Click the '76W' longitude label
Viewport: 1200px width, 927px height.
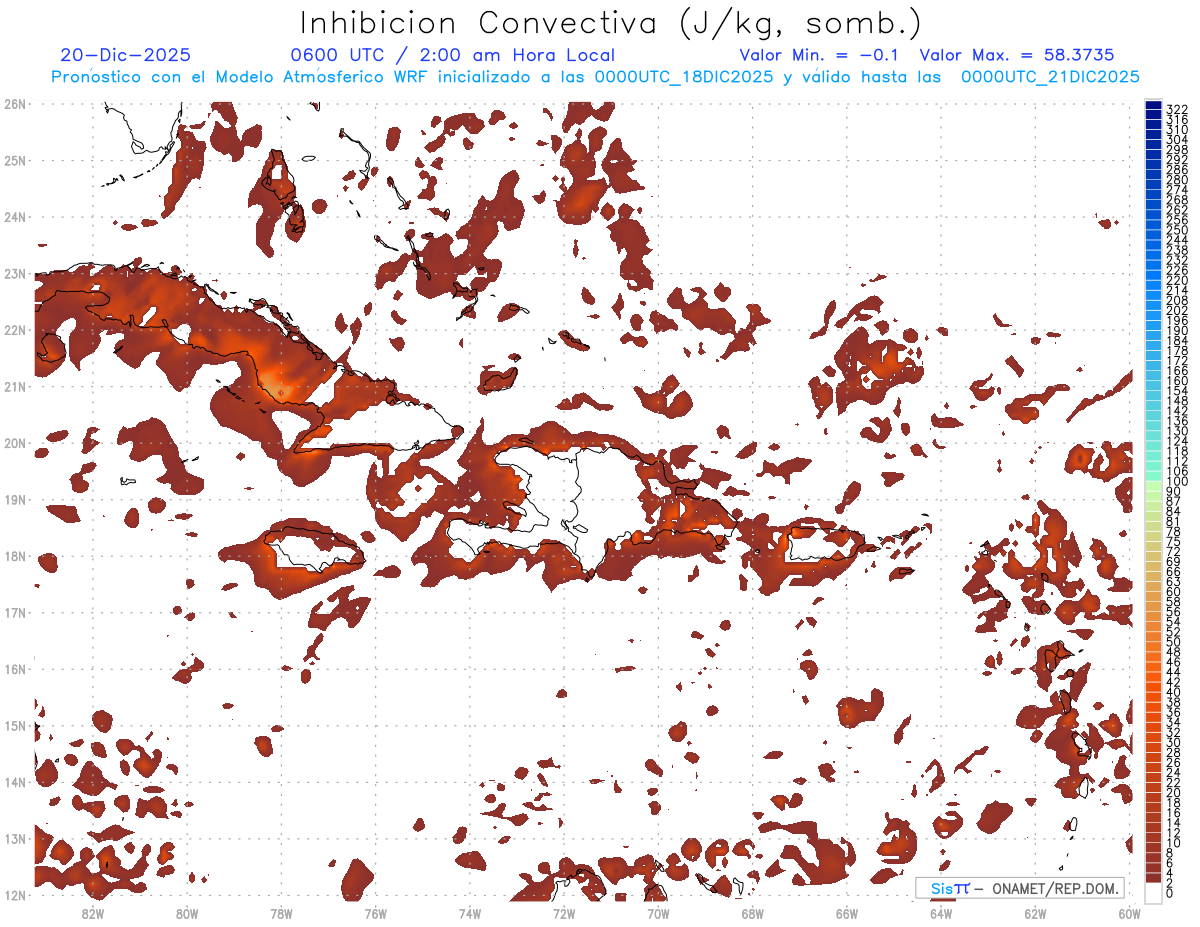375,913
